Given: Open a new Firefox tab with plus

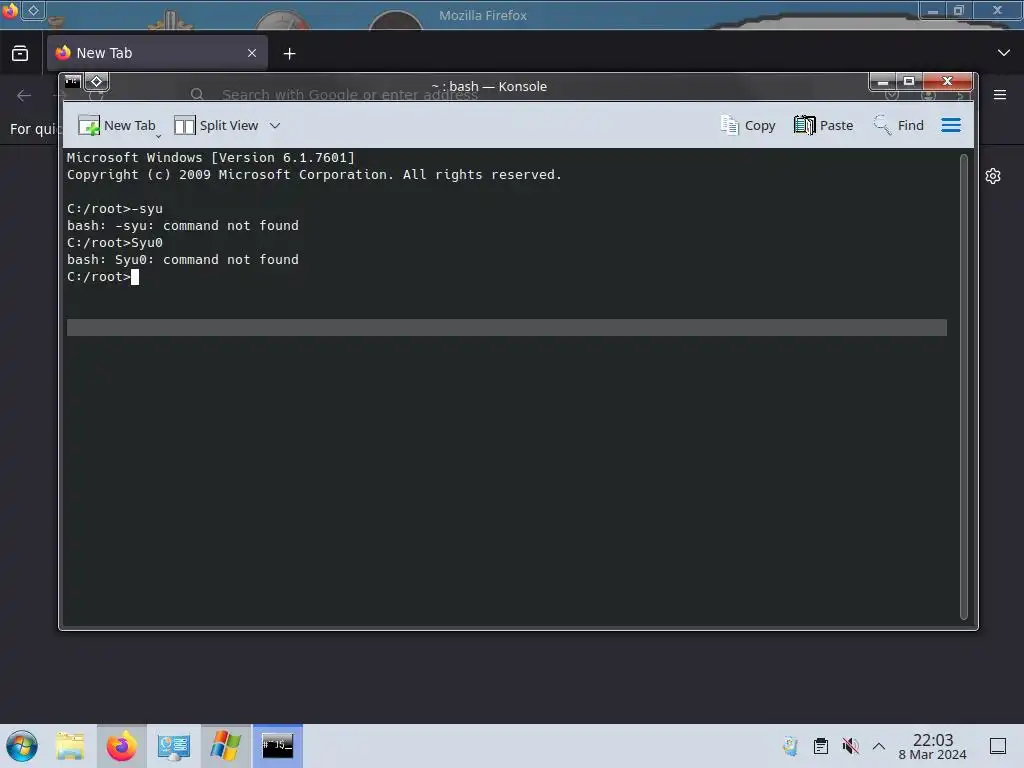Looking at the screenshot, I should [289, 54].
